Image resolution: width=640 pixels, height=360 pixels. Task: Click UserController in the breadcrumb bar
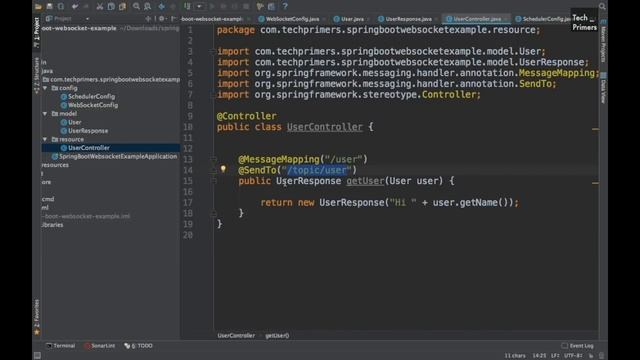tap(236, 336)
